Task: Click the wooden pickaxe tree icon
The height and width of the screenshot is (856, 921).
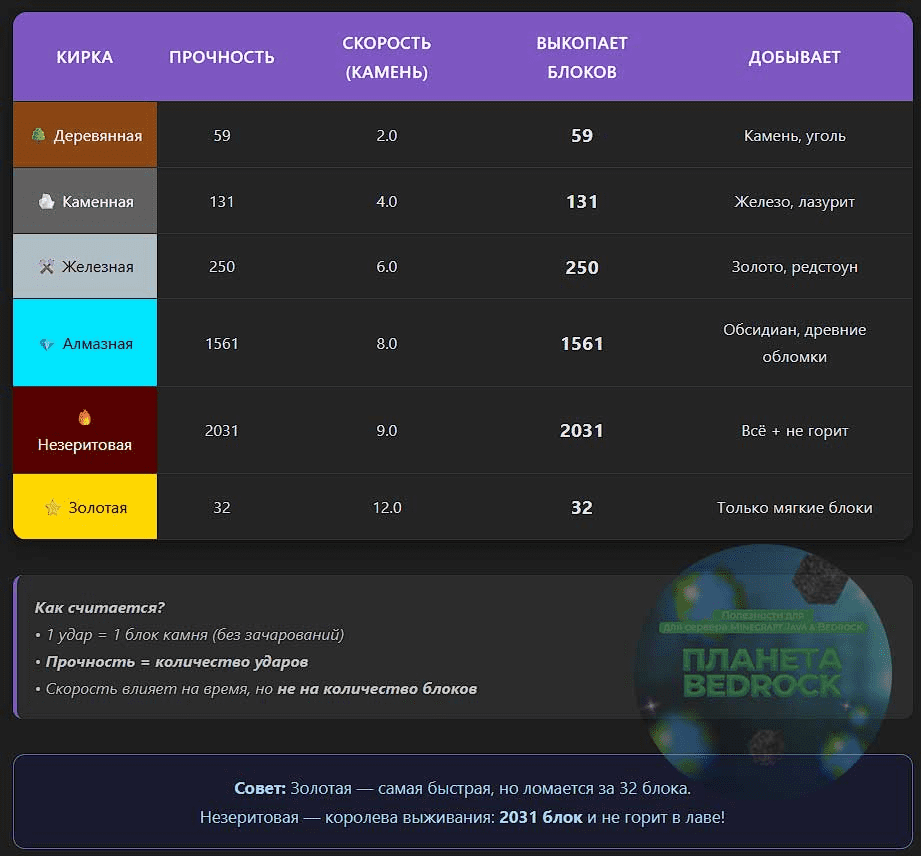Action: [x=38, y=135]
